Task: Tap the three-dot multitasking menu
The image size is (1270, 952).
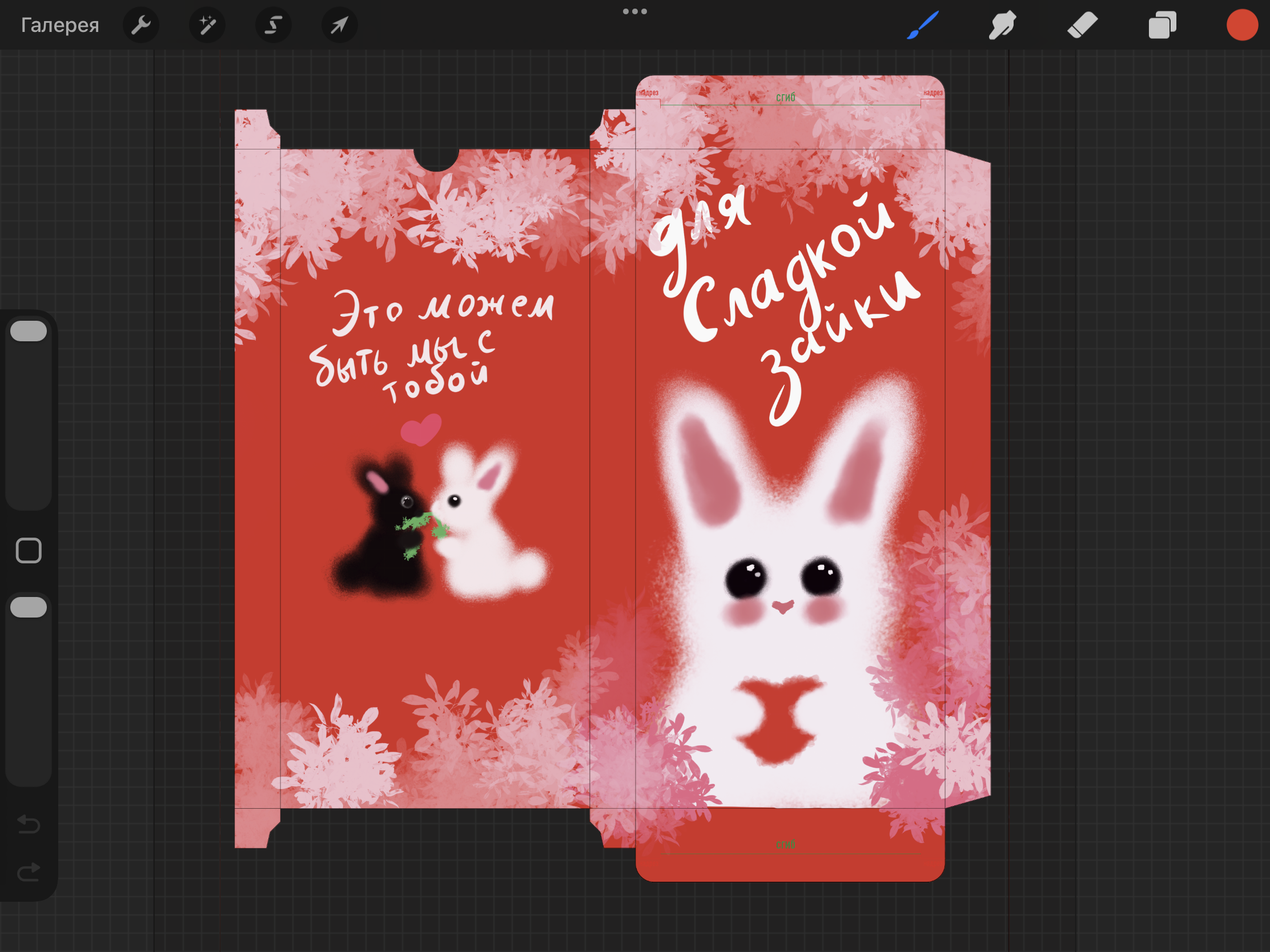Action: 635,11
